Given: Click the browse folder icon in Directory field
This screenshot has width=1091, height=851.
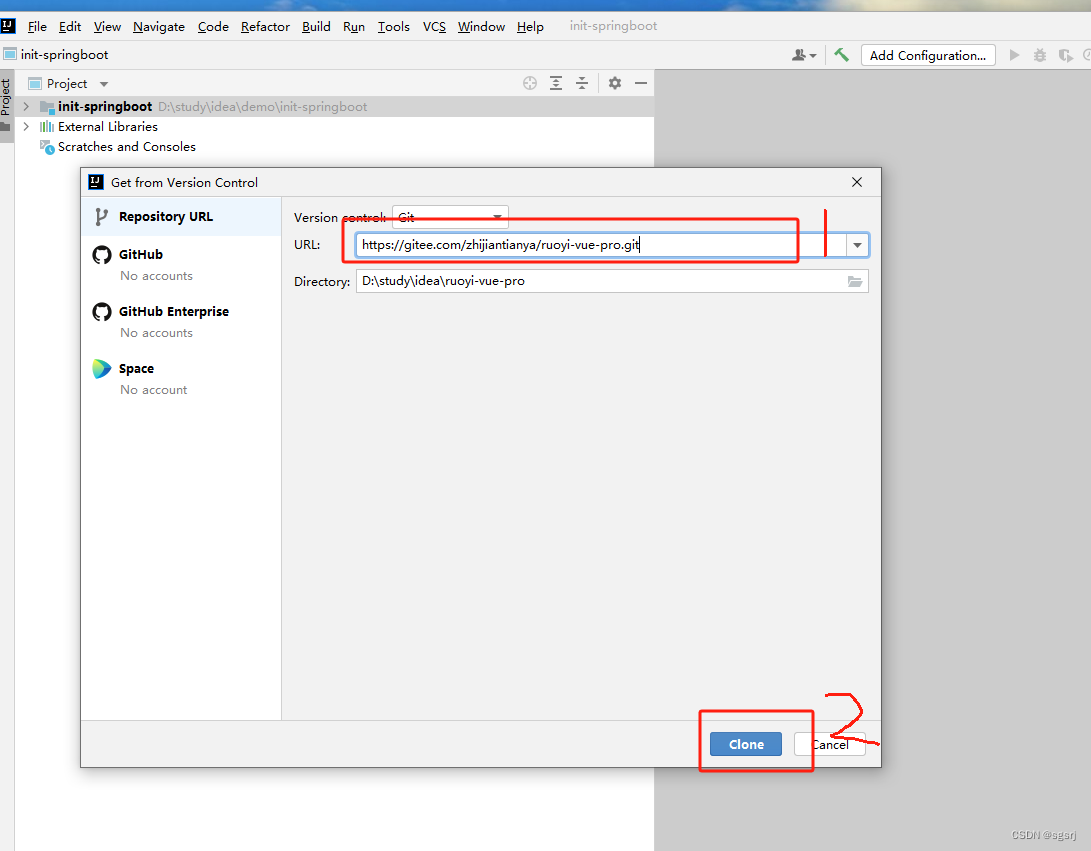Looking at the screenshot, I should click(854, 281).
